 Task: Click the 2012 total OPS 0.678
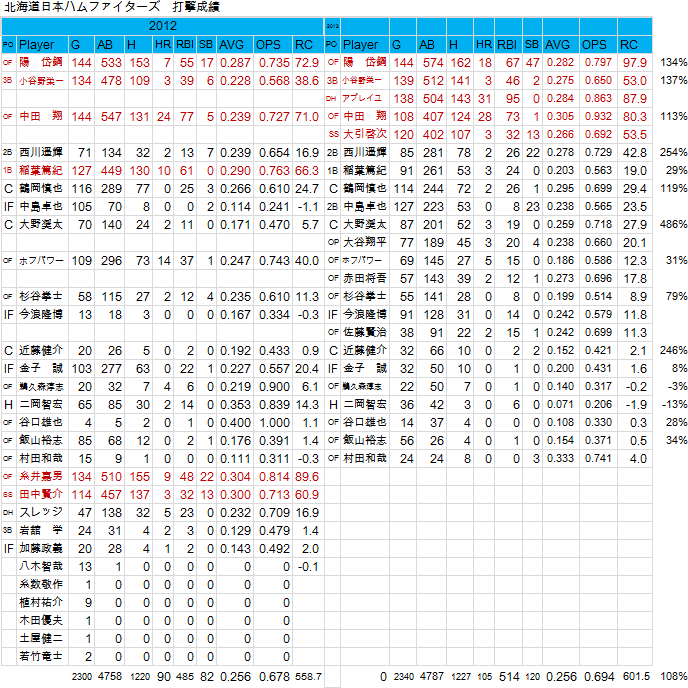click(x=274, y=677)
